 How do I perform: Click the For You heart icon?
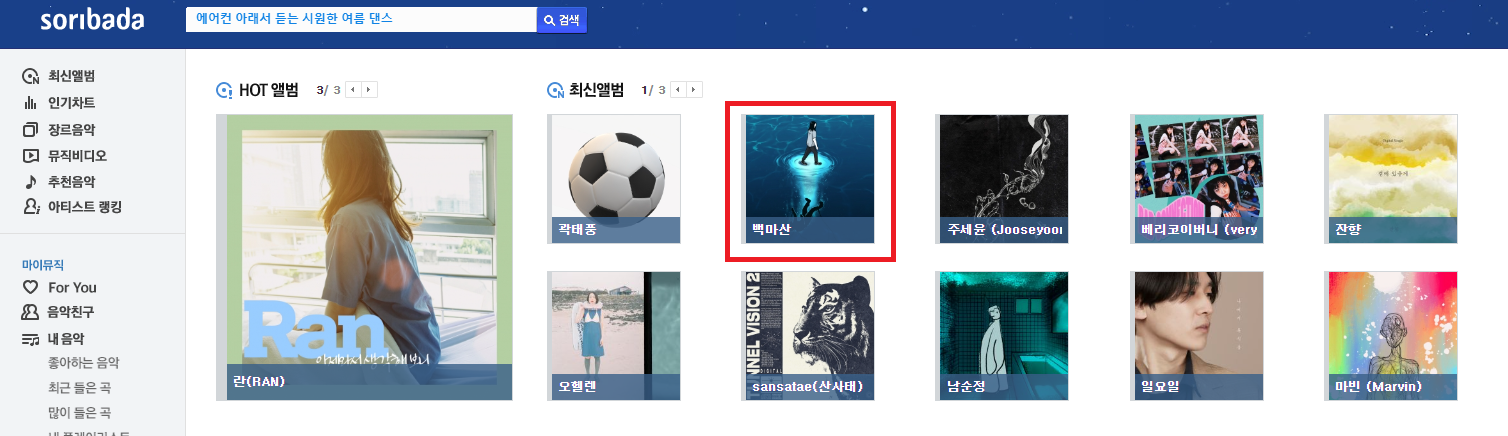[x=30, y=287]
